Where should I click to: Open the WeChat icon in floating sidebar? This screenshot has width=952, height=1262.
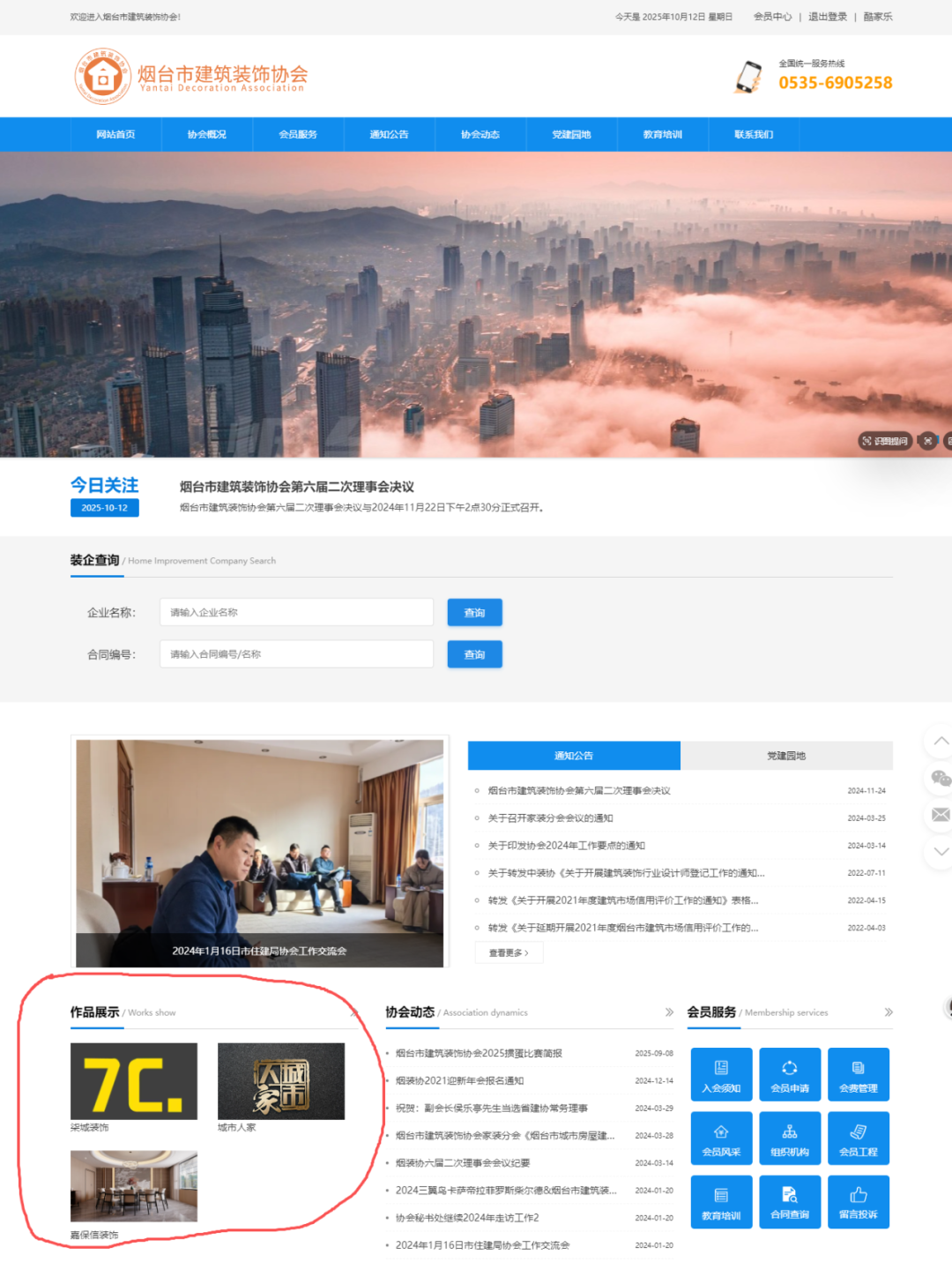941,780
